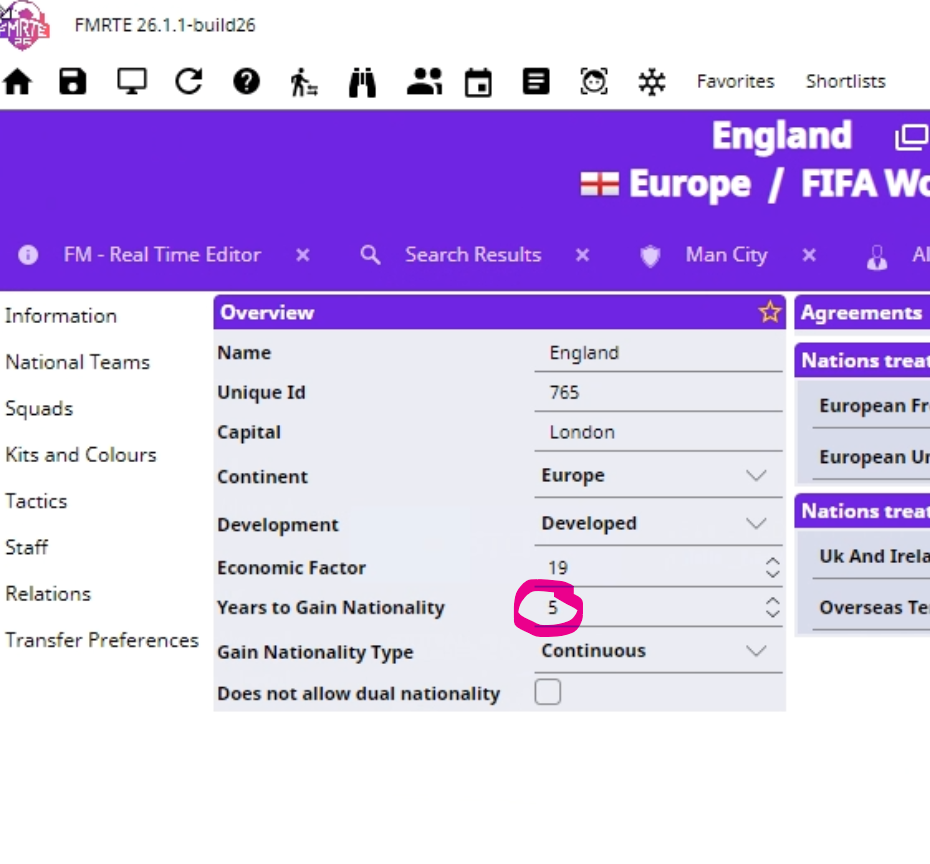The height and width of the screenshot is (864, 930).
Task: Open the Help question mark icon
Action: [247, 82]
